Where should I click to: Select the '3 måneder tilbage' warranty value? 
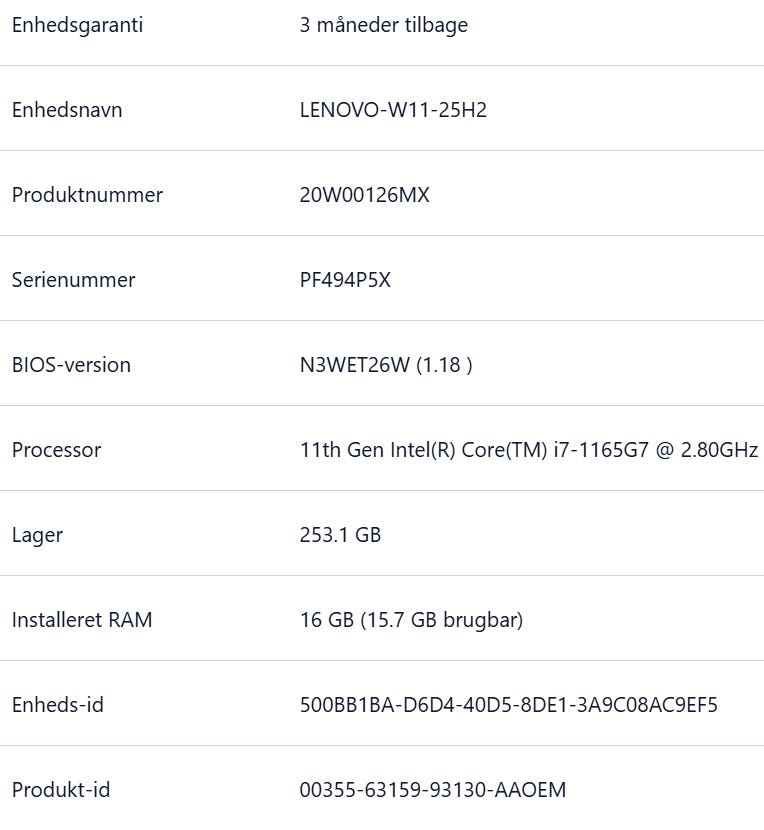[x=383, y=25]
